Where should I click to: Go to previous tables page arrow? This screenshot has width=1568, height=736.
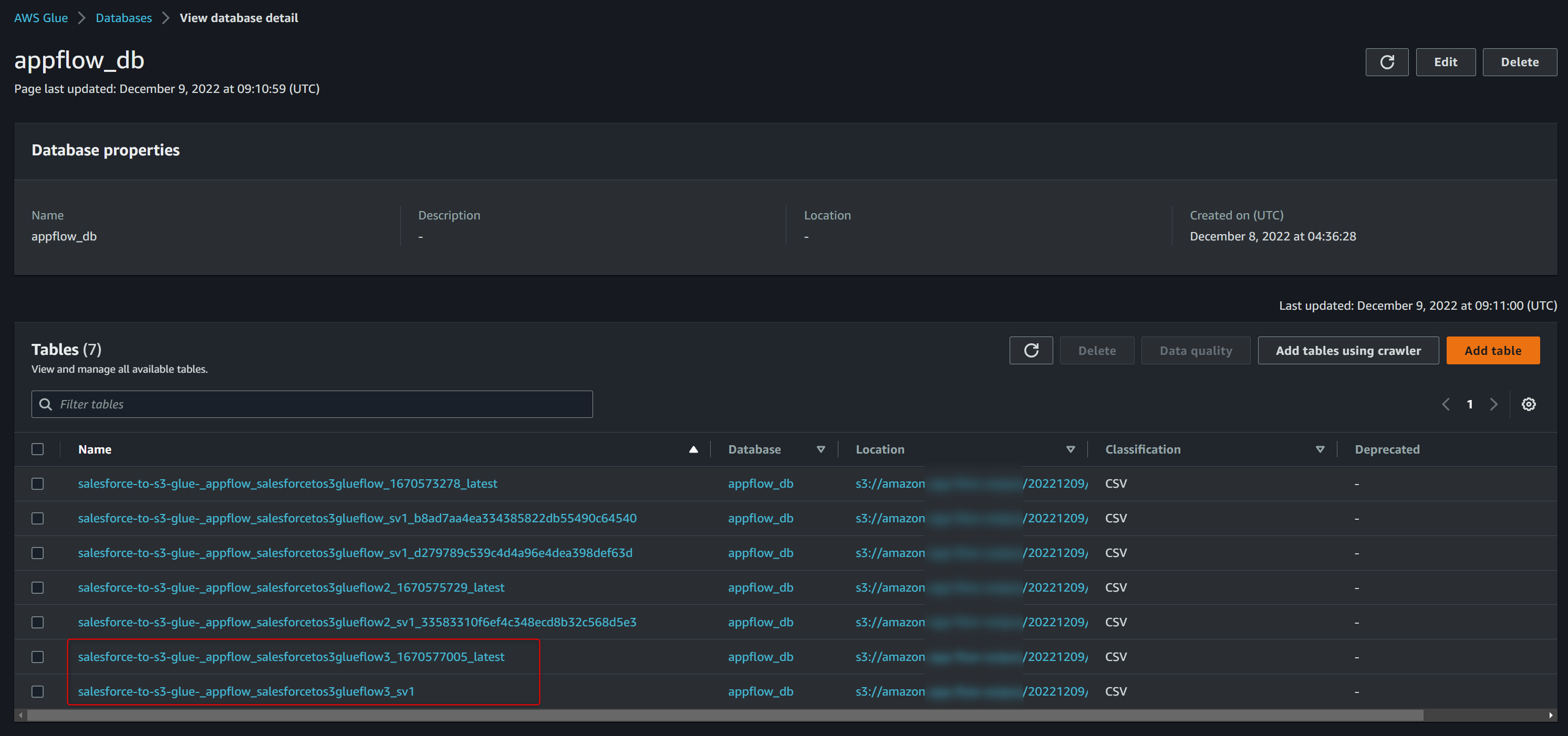pyautogui.click(x=1446, y=404)
